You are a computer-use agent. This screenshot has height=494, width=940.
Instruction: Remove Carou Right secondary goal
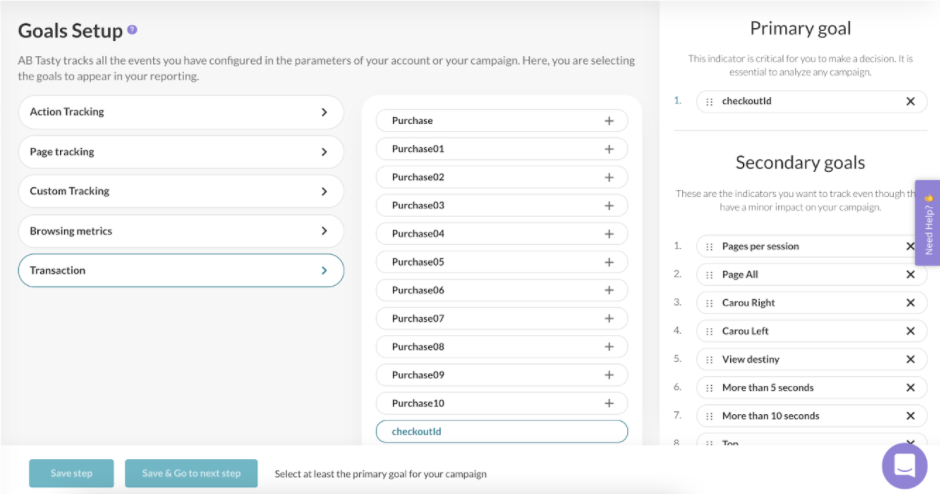910,303
